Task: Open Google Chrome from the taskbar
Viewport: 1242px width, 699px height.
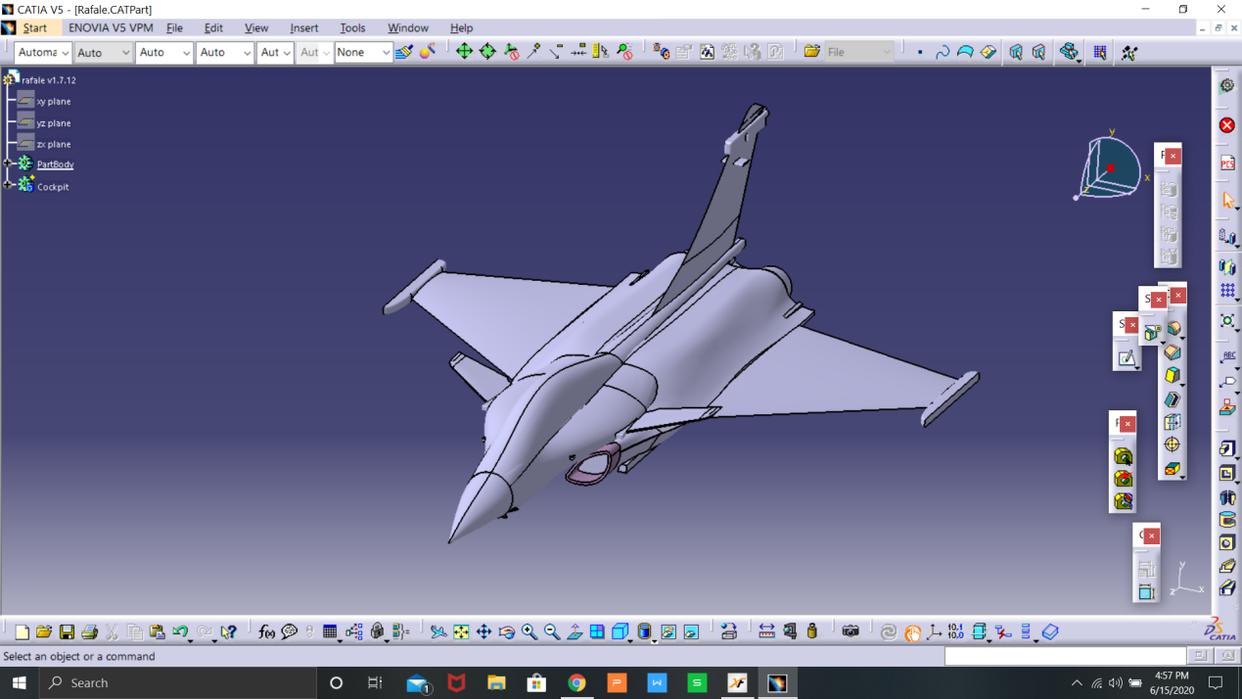Action: tap(577, 683)
